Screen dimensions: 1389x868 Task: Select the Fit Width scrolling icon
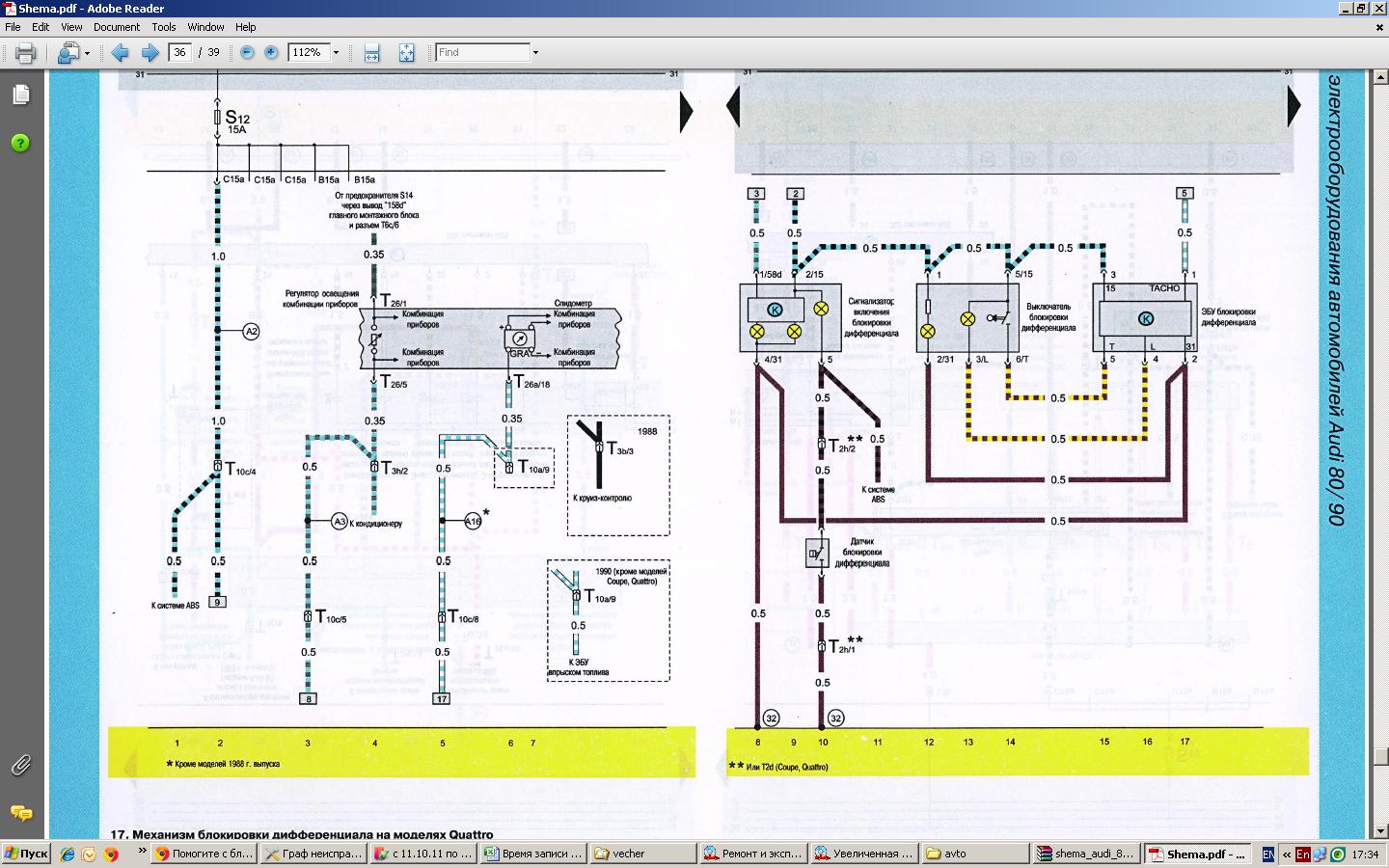(x=372, y=53)
